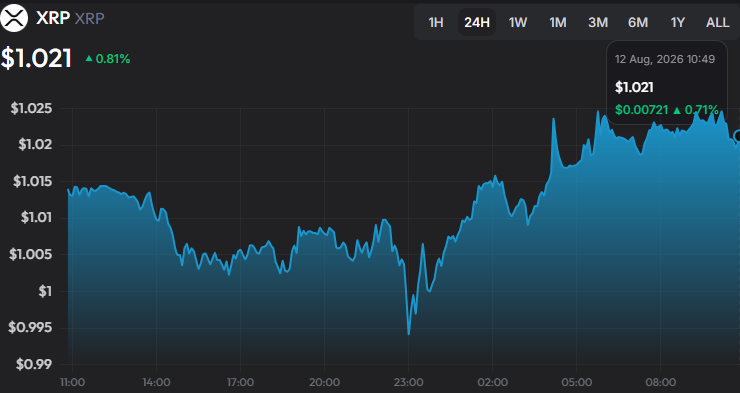Click the $1.005 y-axis label
Viewport: 740px width, 393px height.
[x=31, y=254]
